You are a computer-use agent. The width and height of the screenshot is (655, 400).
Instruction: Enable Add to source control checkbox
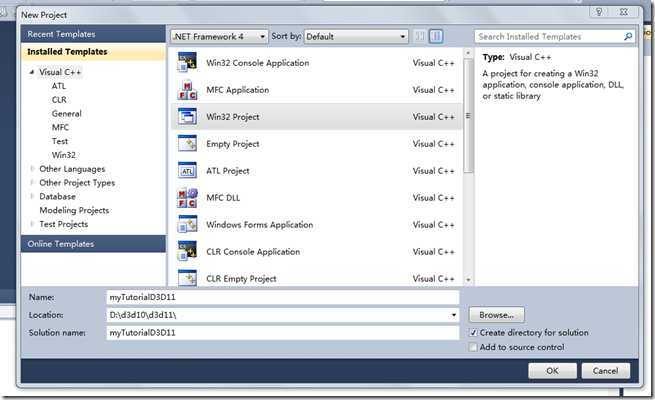click(473, 347)
